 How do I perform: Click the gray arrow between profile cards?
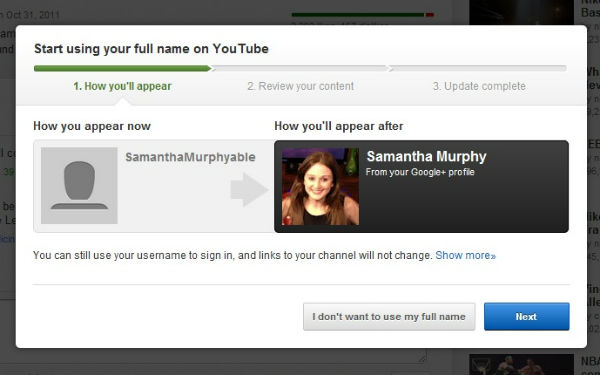pos(249,190)
